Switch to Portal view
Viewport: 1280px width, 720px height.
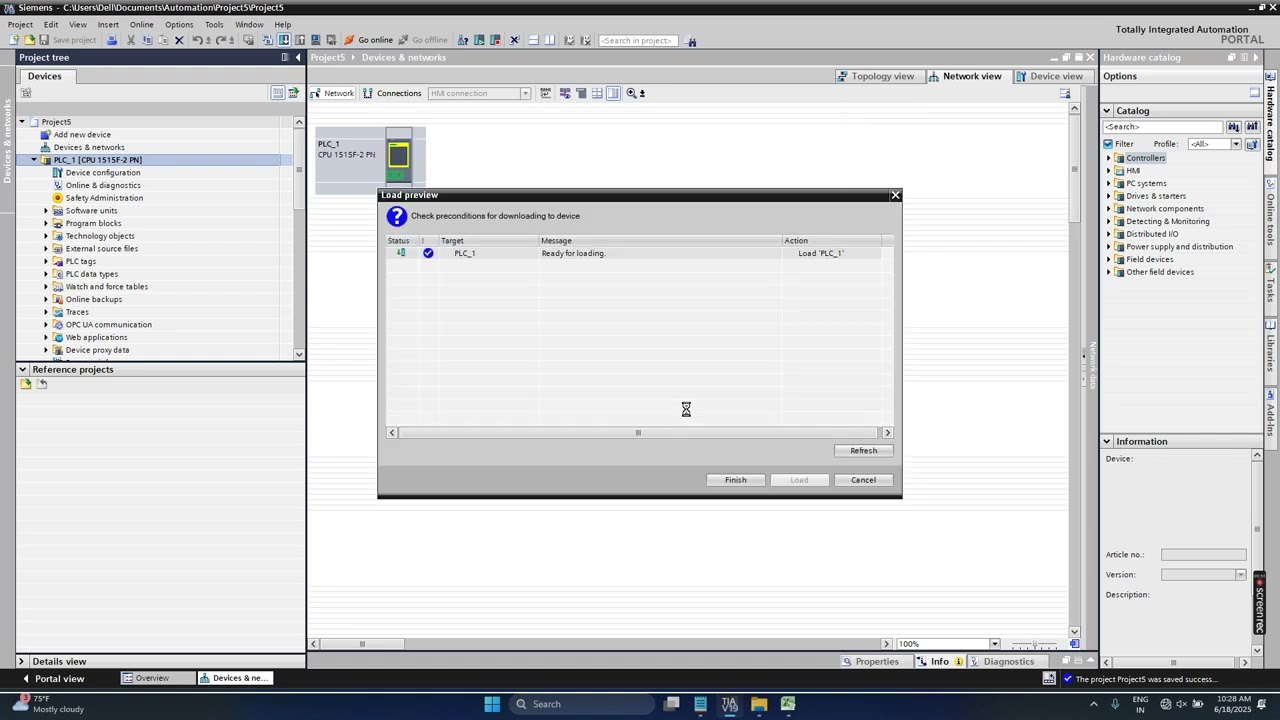53,679
